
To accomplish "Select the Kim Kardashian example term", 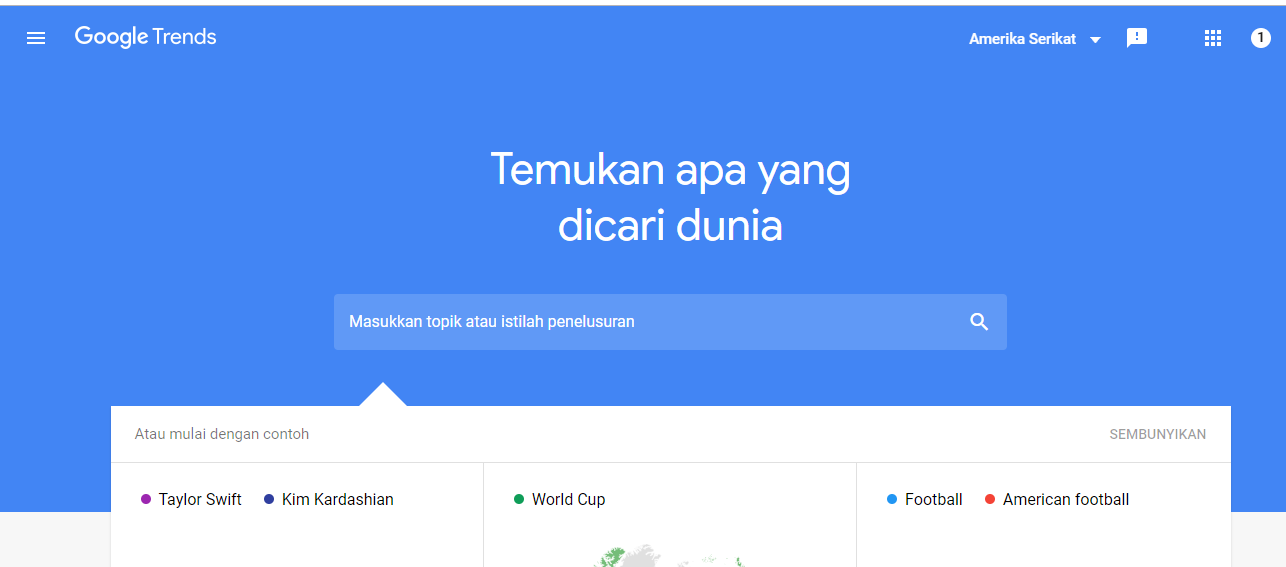I will coord(338,499).
